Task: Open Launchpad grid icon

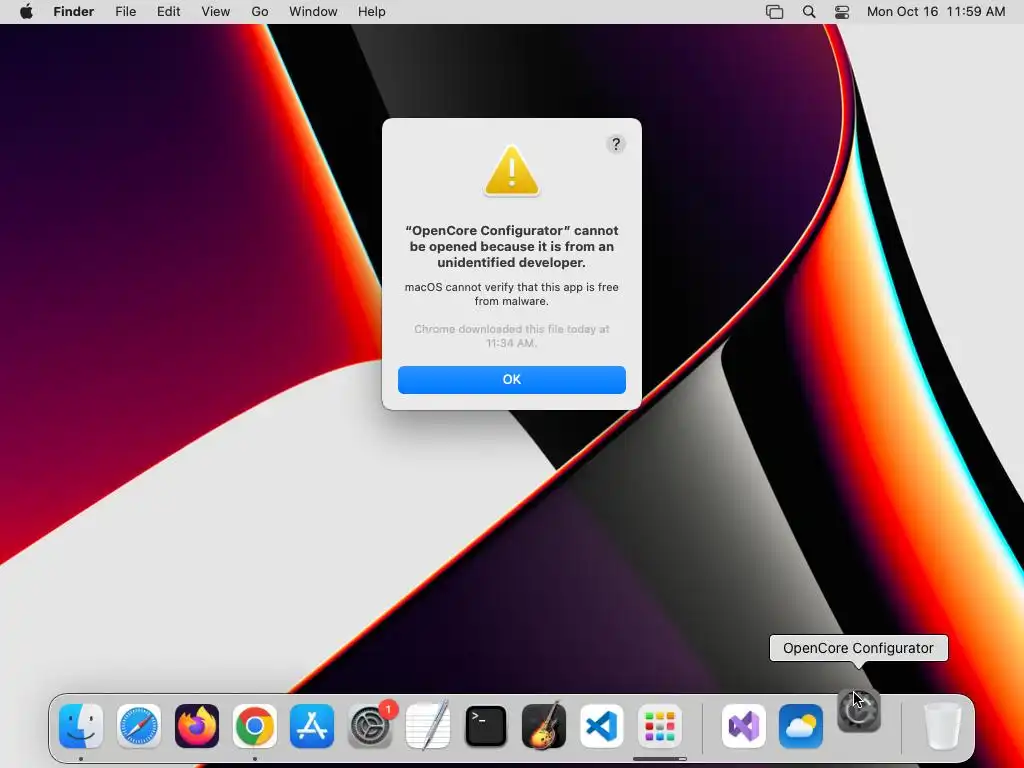Action: [x=660, y=726]
